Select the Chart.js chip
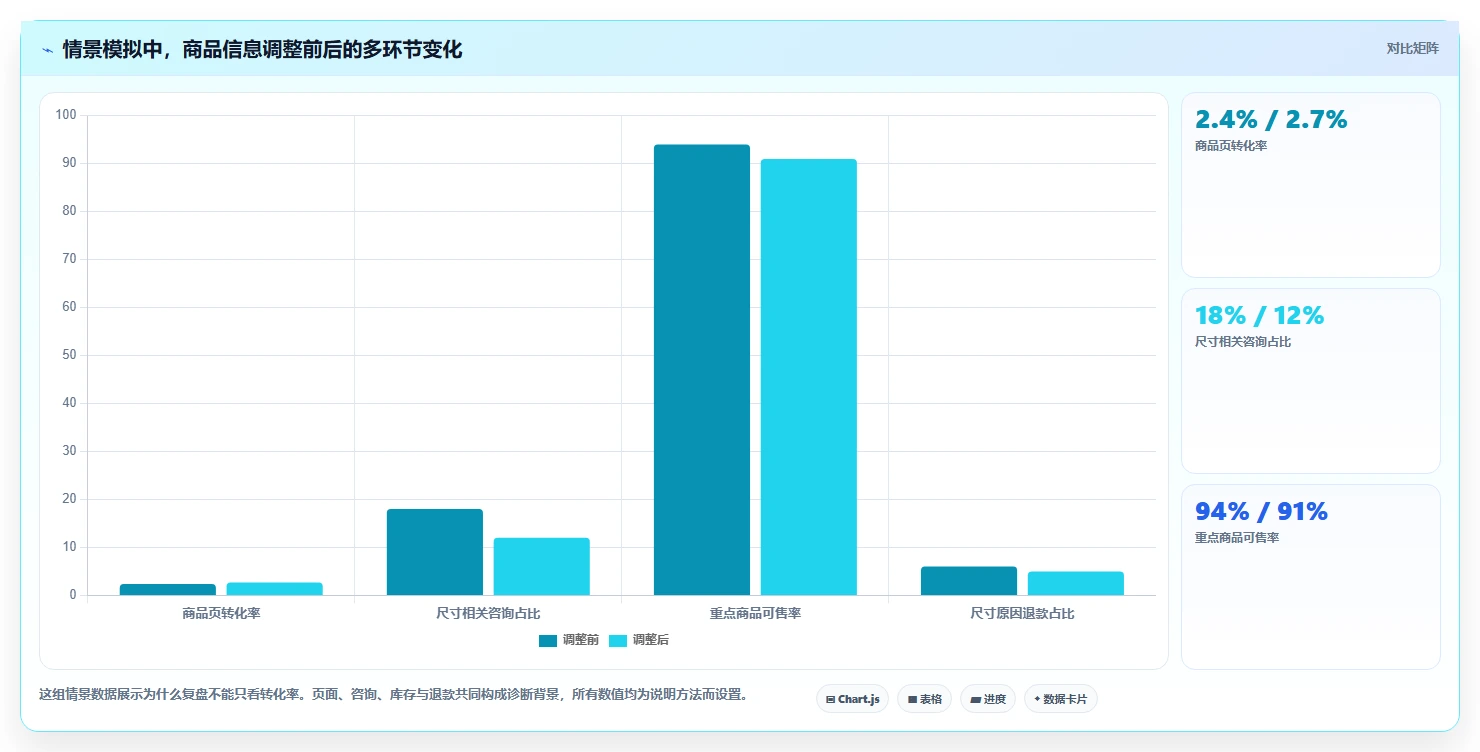 click(852, 699)
